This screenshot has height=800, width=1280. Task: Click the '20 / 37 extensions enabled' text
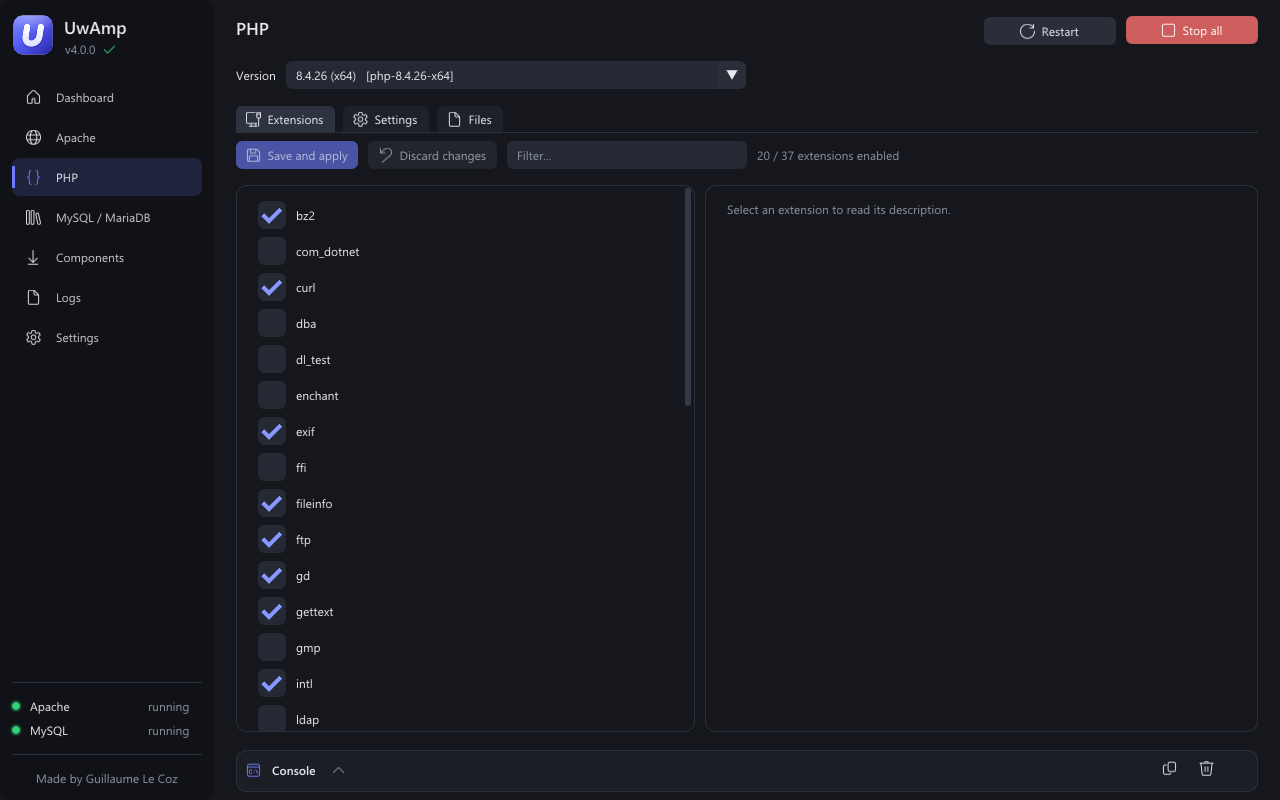coord(828,156)
